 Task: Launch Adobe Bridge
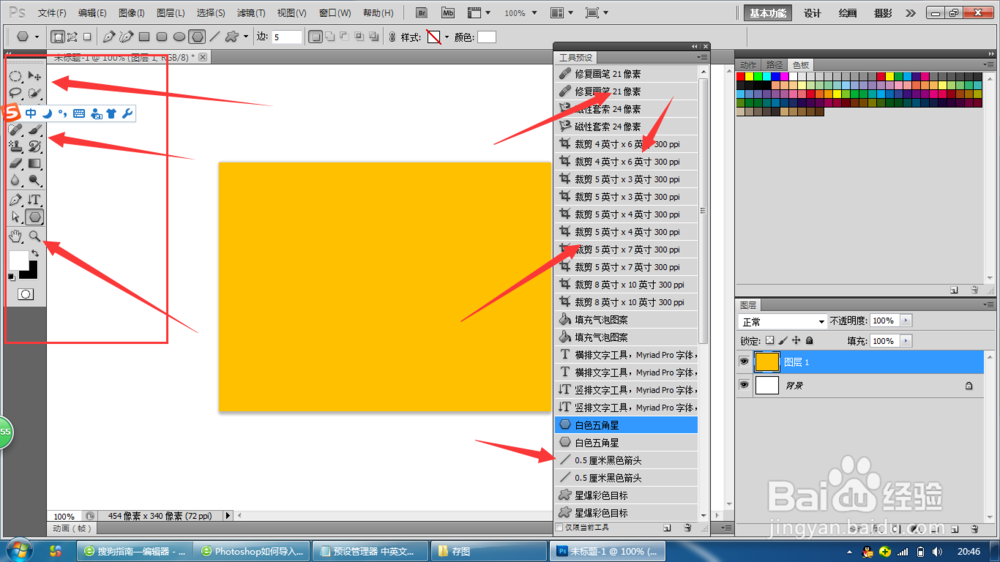pos(421,13)
